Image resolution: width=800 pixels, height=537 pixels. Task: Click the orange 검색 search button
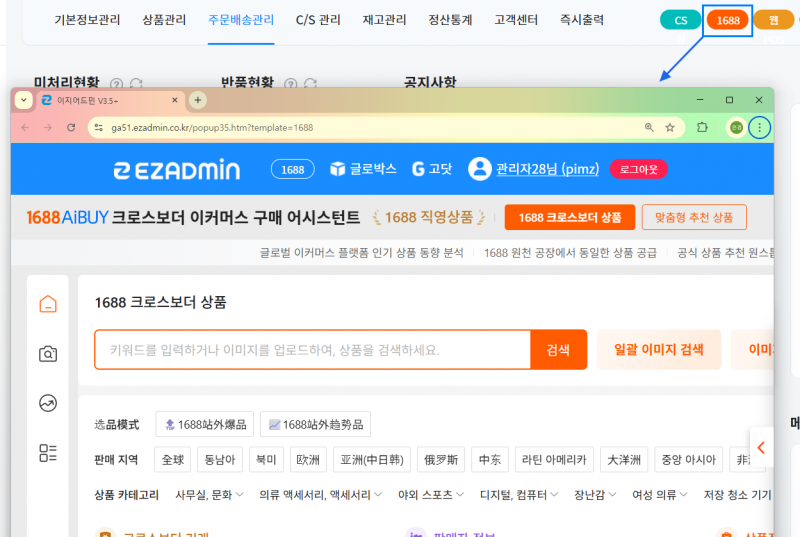coord(558,350)
